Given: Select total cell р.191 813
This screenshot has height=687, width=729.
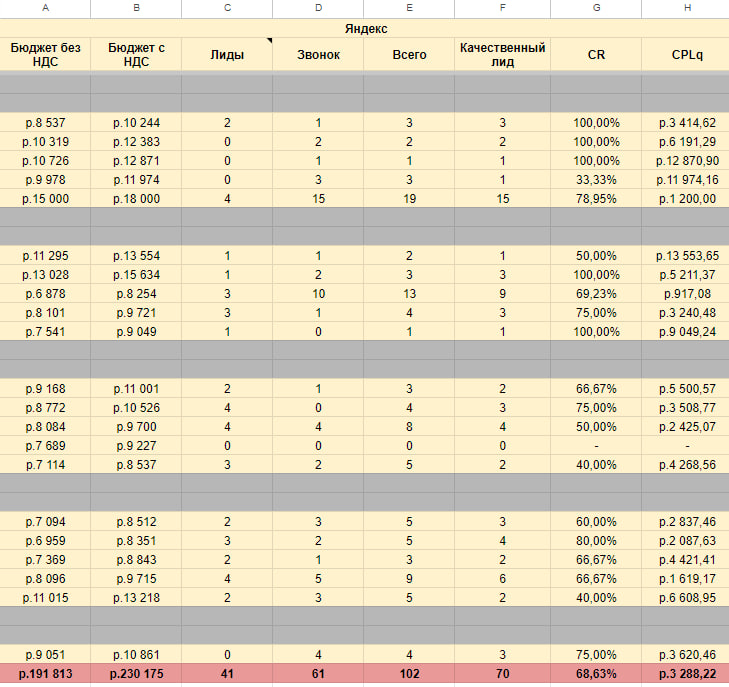Looking at the screenshot, I should 45,675.
